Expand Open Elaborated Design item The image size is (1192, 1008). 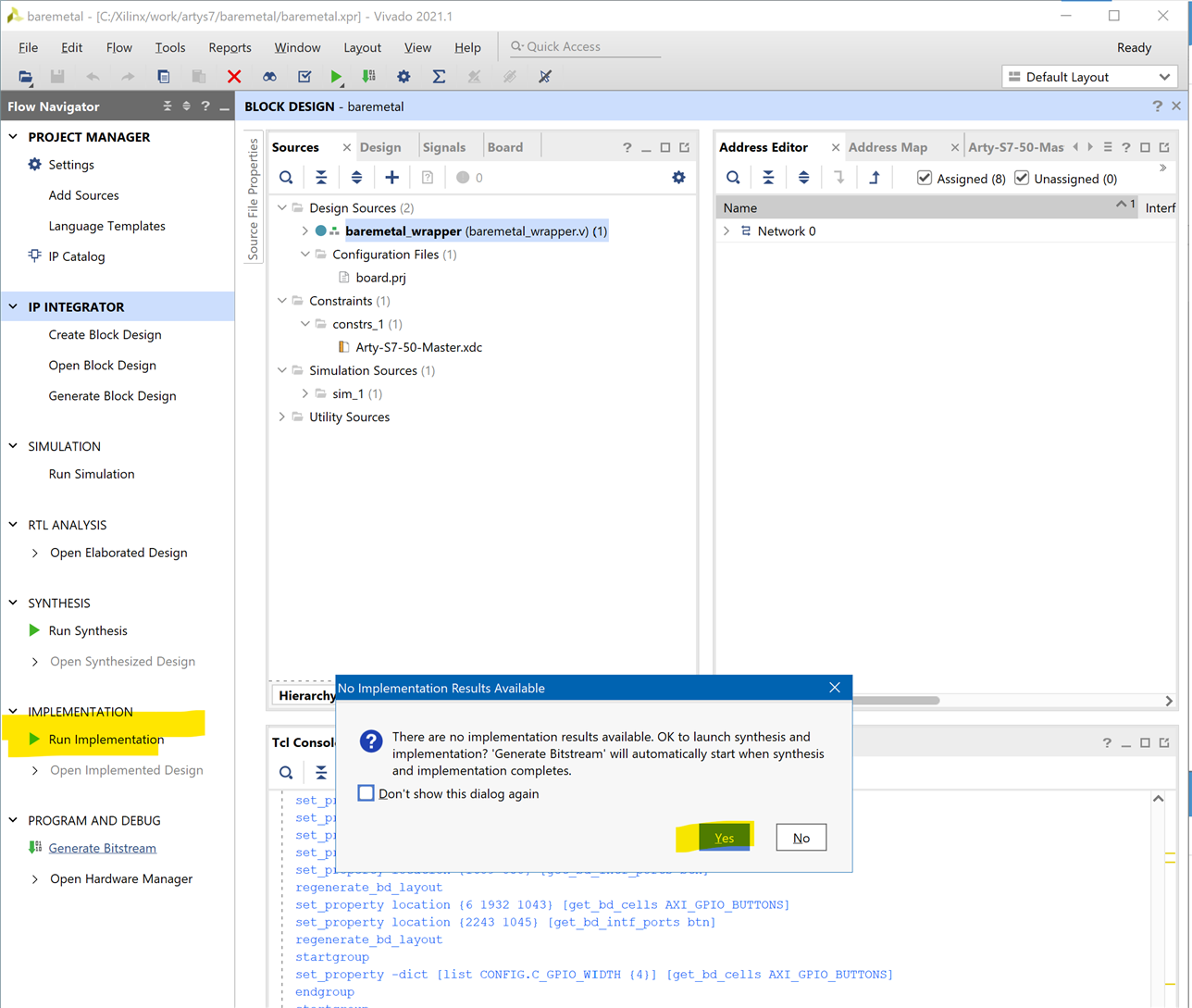tap(35, 553)
